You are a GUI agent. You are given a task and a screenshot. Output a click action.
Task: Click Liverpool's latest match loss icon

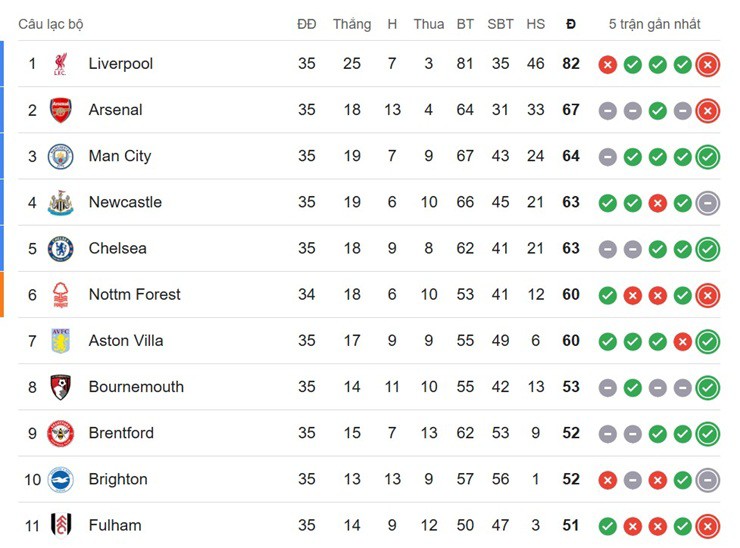point(708,64)
